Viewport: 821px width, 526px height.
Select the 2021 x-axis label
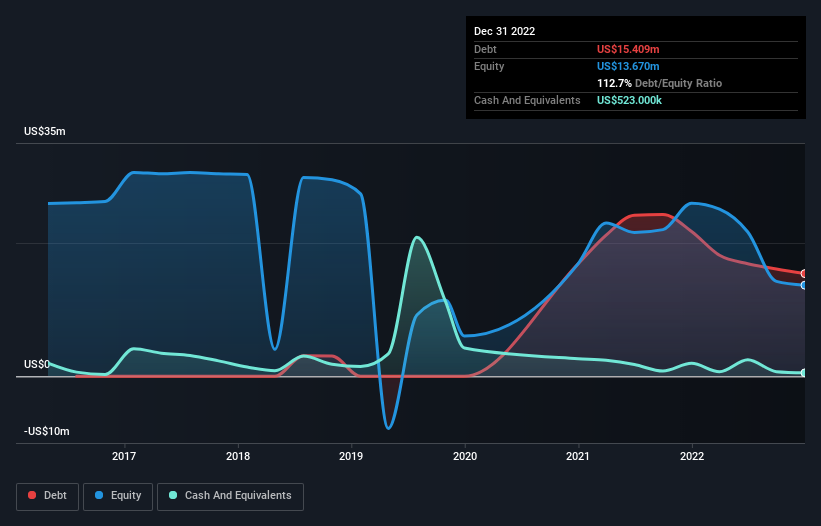(578, 456)
